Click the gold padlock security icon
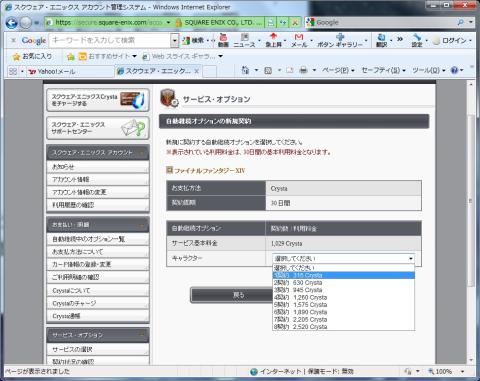This screenshot has height=381, width=480. coord(179,22)
